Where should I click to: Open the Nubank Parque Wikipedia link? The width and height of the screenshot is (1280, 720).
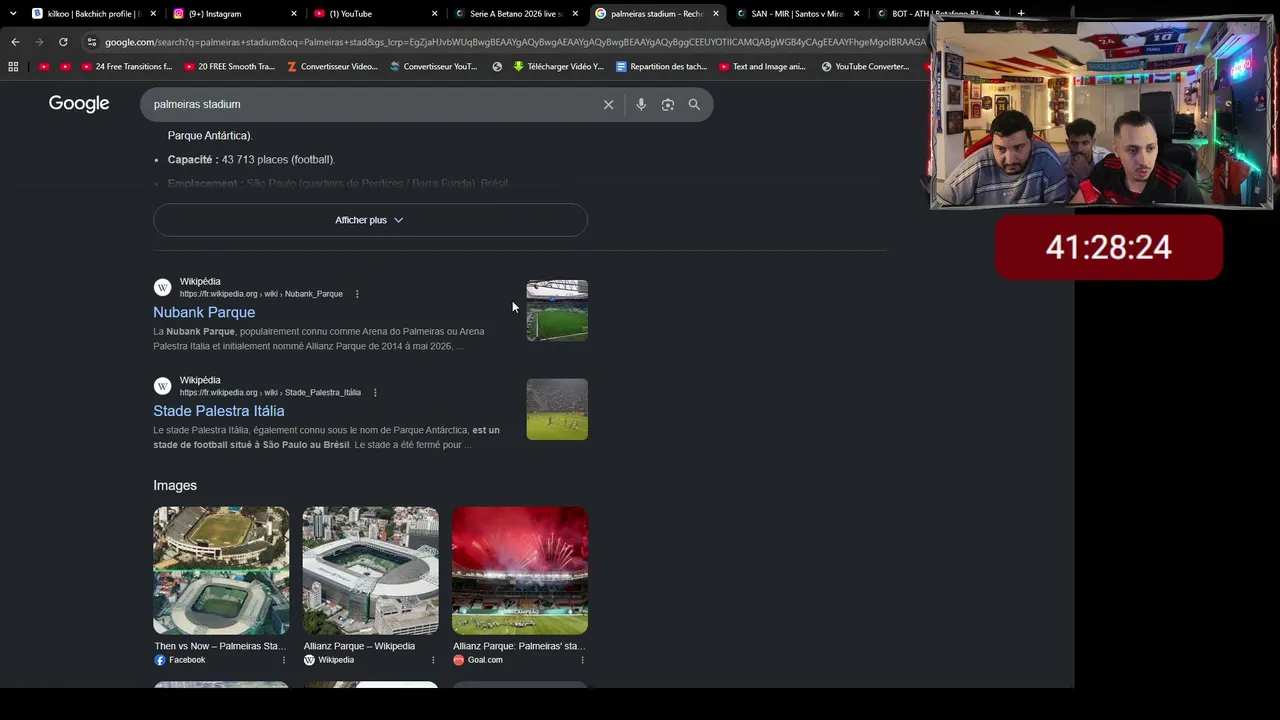[x=204, y=312]
